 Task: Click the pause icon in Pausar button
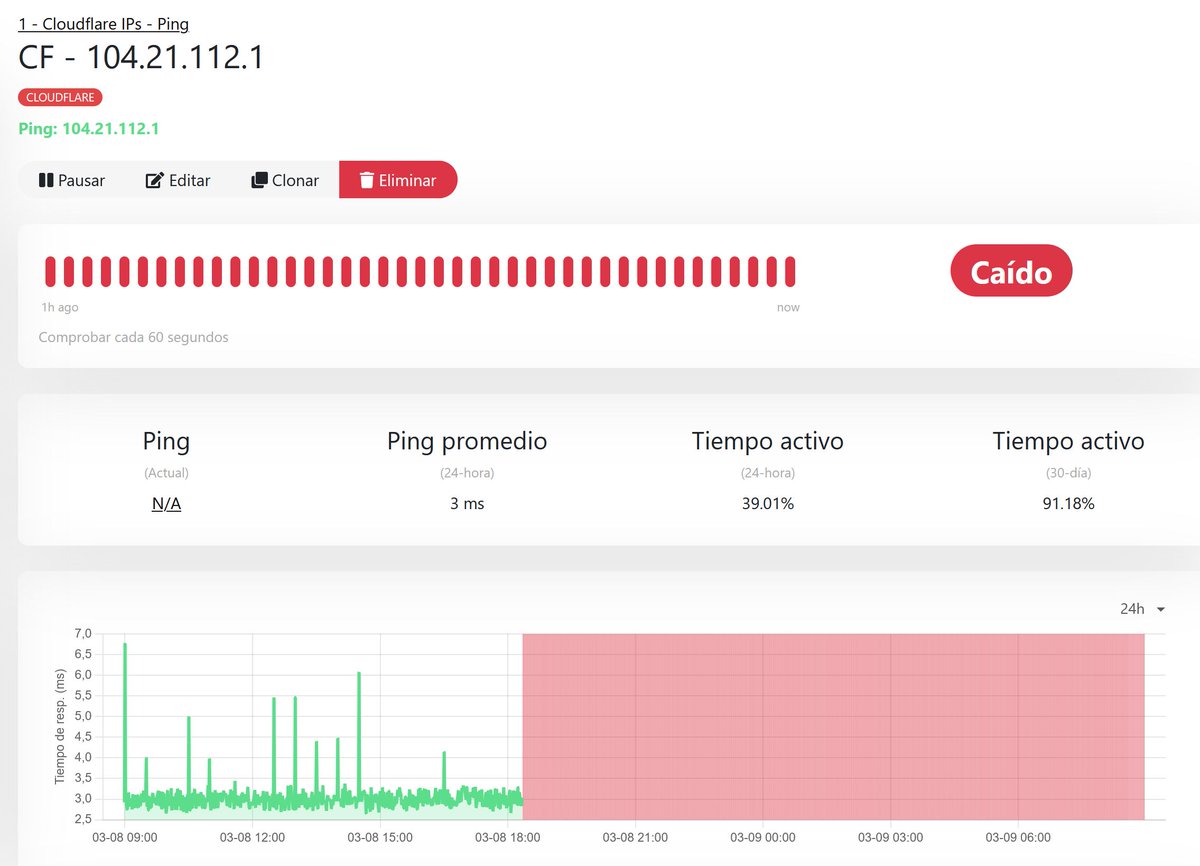tap(45, 180)
